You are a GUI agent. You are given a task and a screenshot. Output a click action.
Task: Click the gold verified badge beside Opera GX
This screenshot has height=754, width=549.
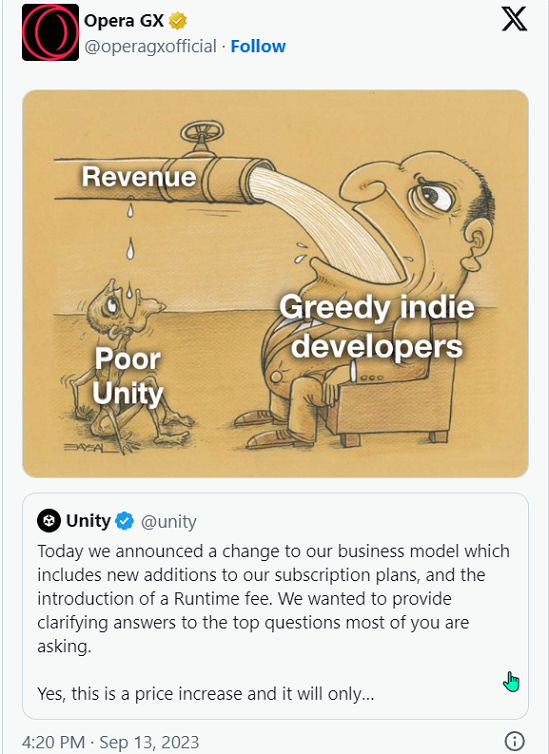click(x=177, y=21)
